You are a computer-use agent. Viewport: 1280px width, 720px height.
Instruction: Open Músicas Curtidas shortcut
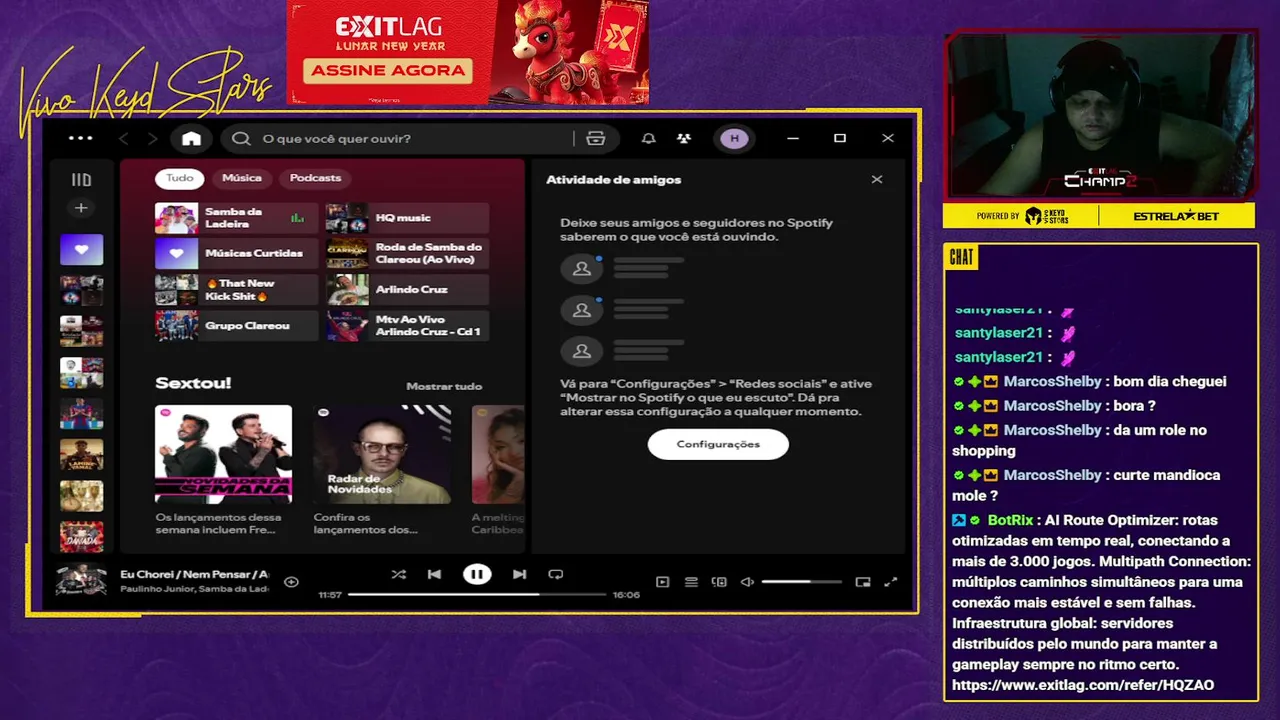236,254
